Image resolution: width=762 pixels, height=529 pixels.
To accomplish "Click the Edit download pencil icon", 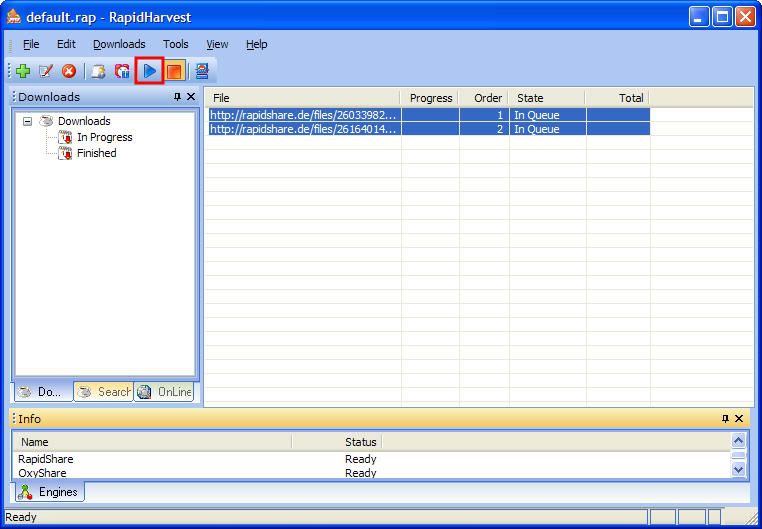I will [46, 71].
